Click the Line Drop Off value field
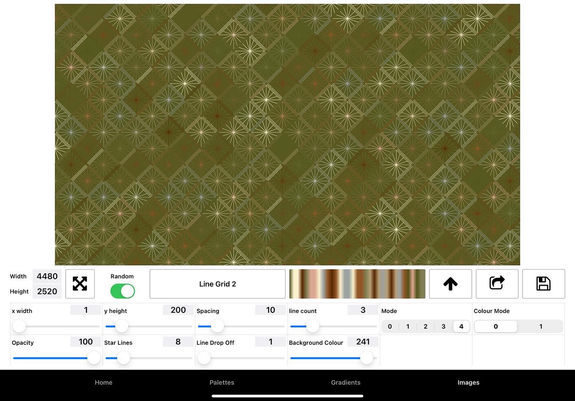The image size is (575, 401). [x=270, y=342]
